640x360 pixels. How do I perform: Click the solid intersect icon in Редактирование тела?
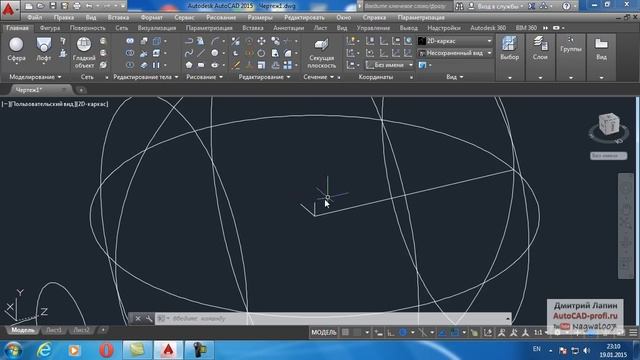[x=130, y=65]
